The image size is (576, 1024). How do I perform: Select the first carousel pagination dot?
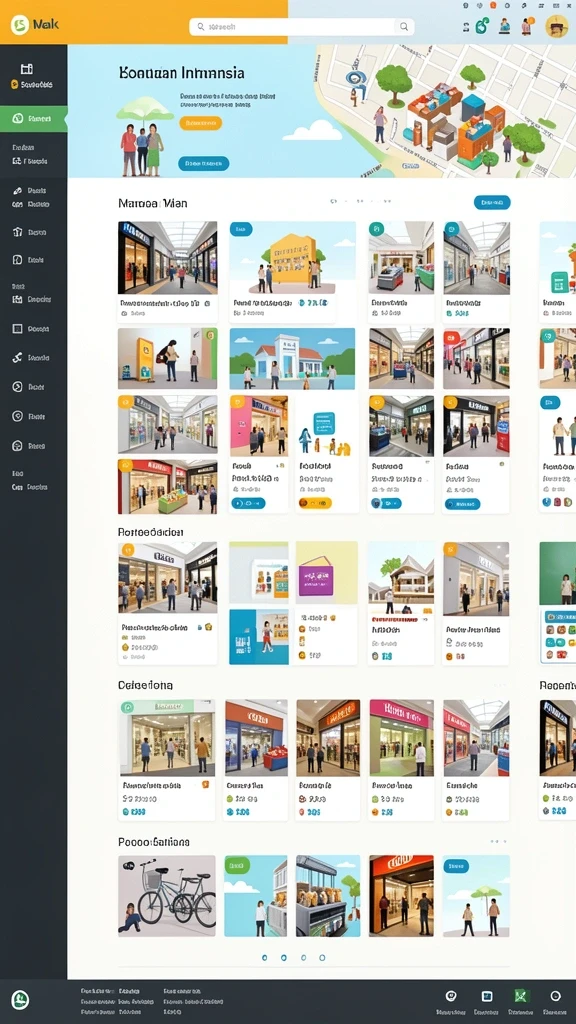(264, 957)
